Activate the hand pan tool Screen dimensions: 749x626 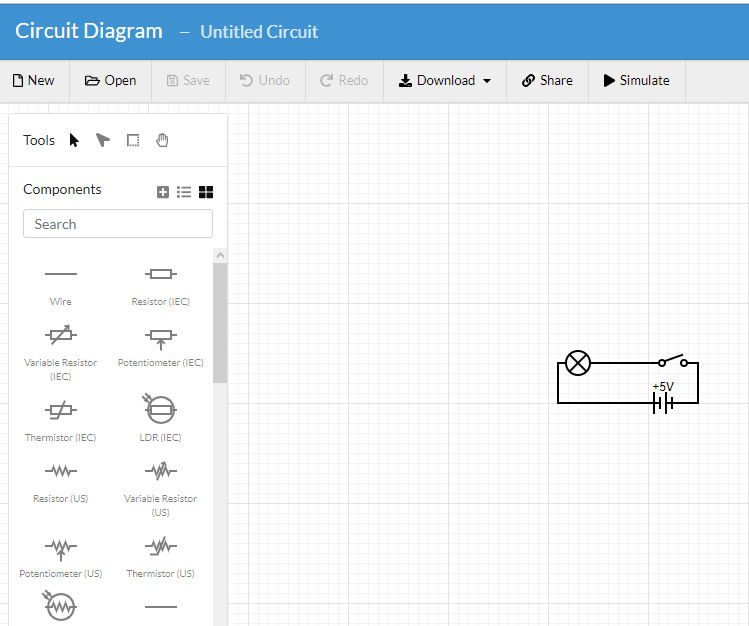[162, 140]
